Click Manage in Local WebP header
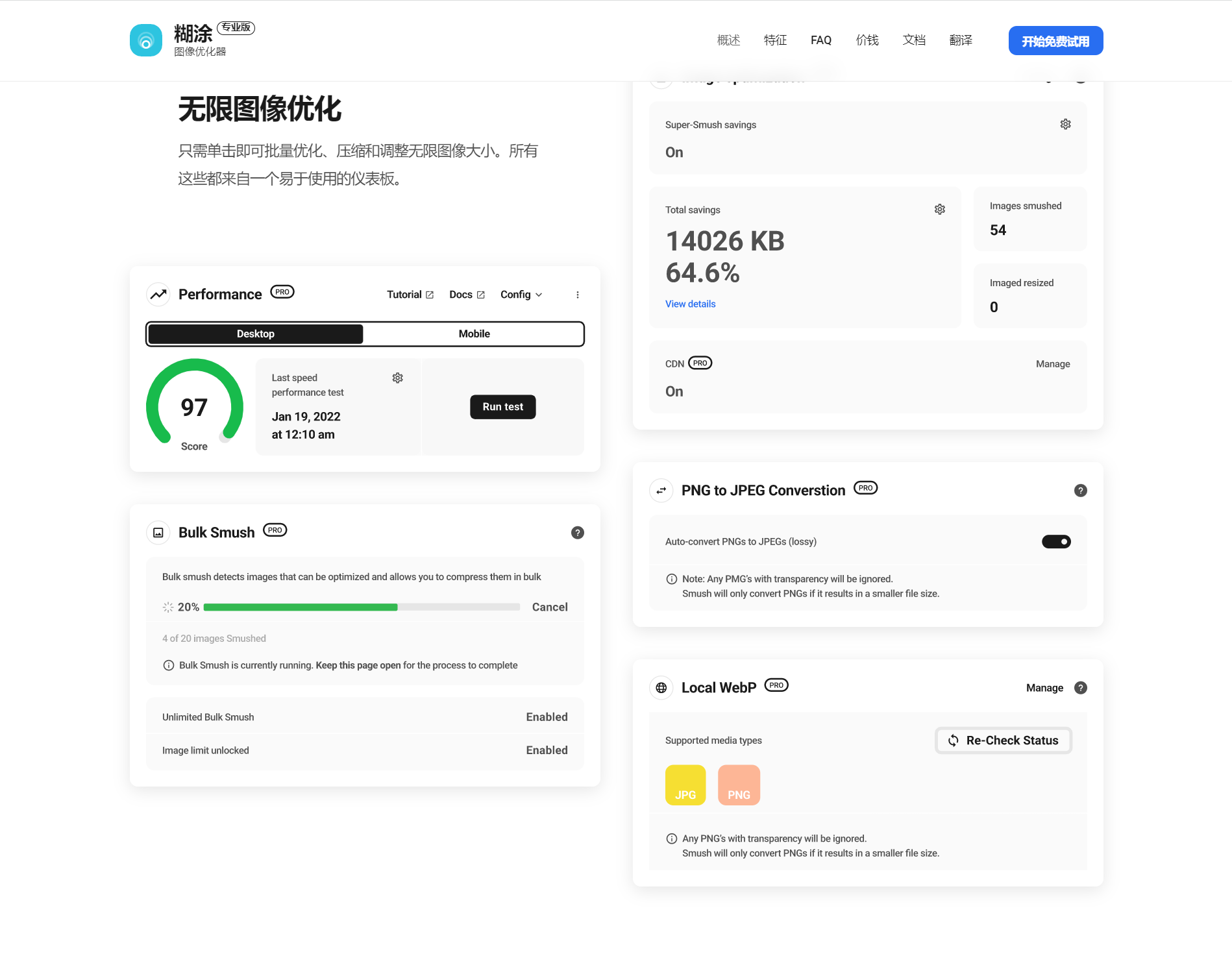The image size is (1232, 978). pos(1045,688)
